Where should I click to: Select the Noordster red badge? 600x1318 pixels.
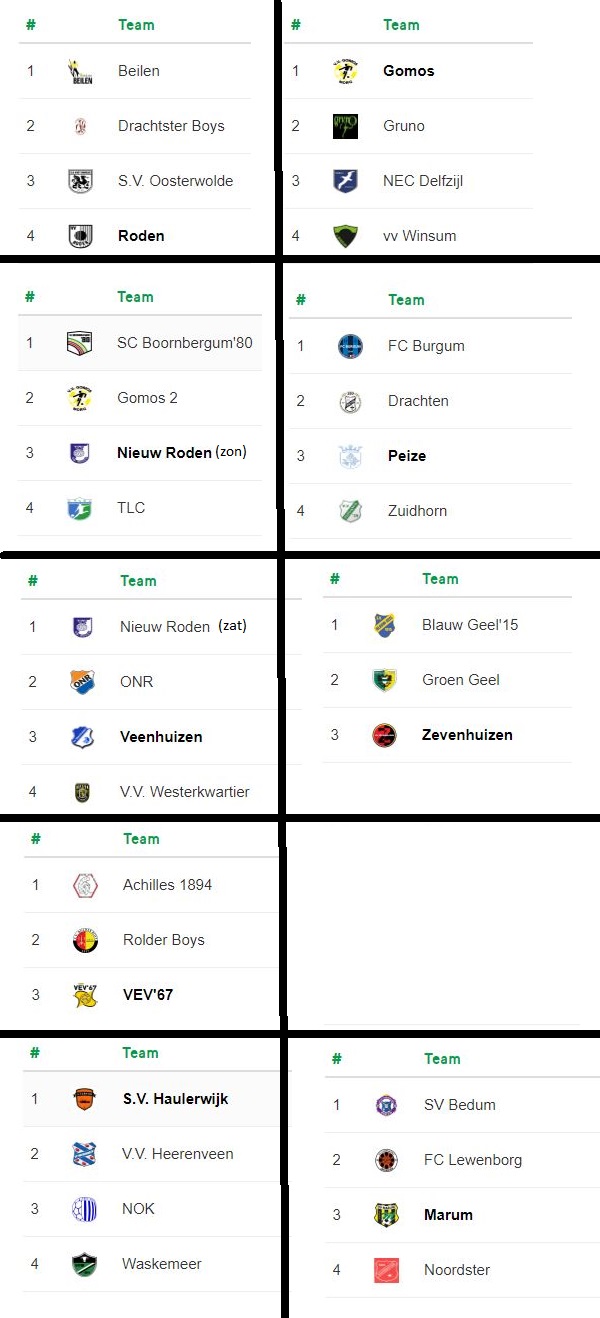pos(386,1270)
